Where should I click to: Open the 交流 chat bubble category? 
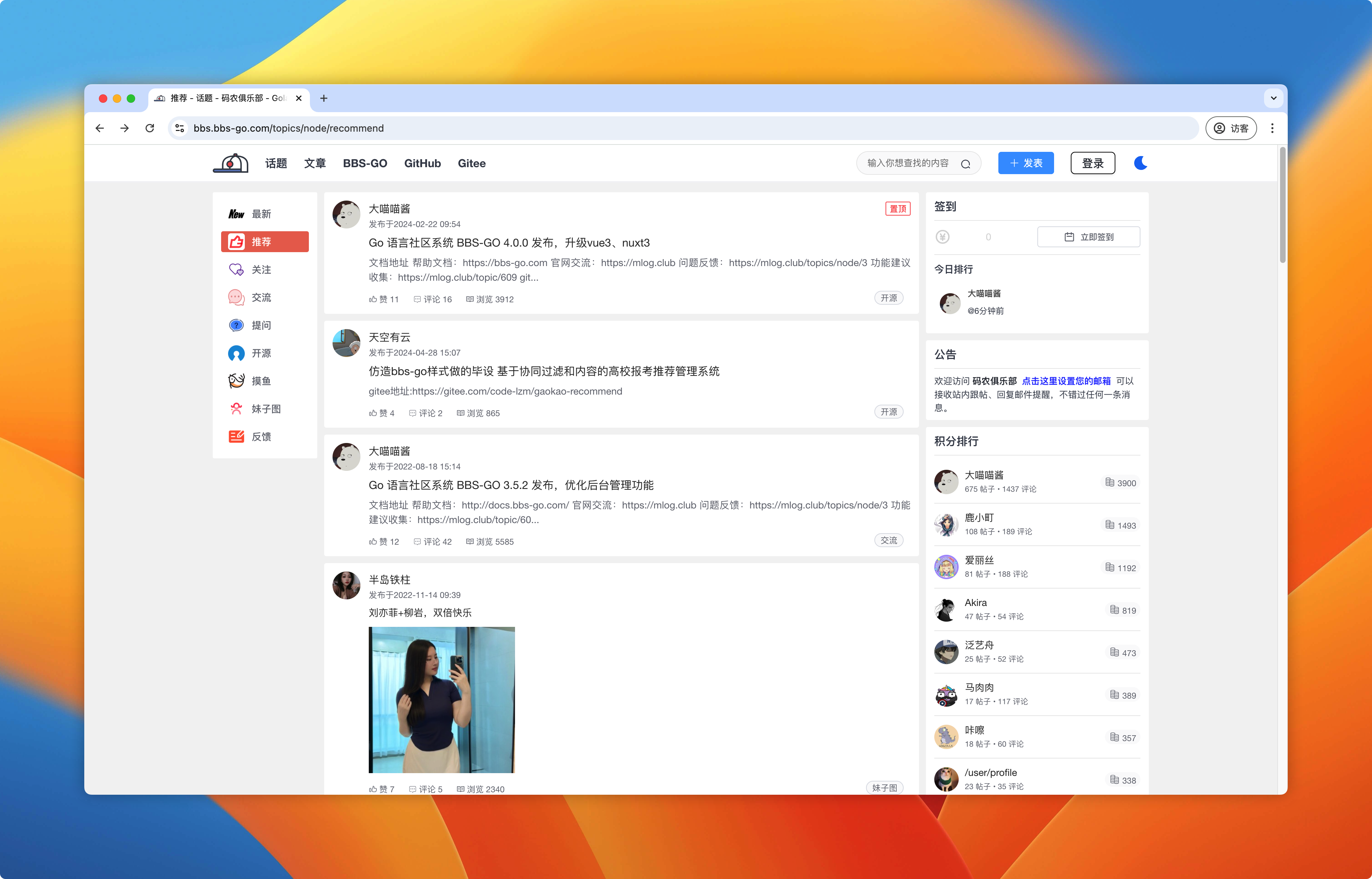click(236, 297)
